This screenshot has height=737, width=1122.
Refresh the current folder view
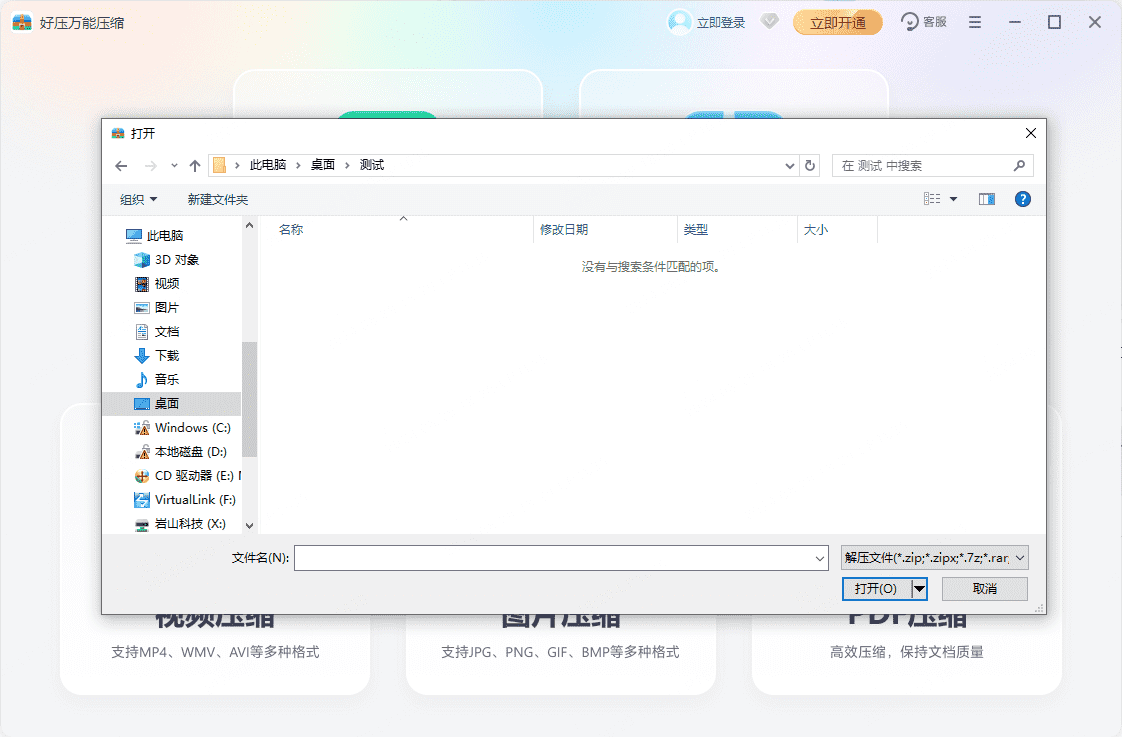click(x=811, y=166)
